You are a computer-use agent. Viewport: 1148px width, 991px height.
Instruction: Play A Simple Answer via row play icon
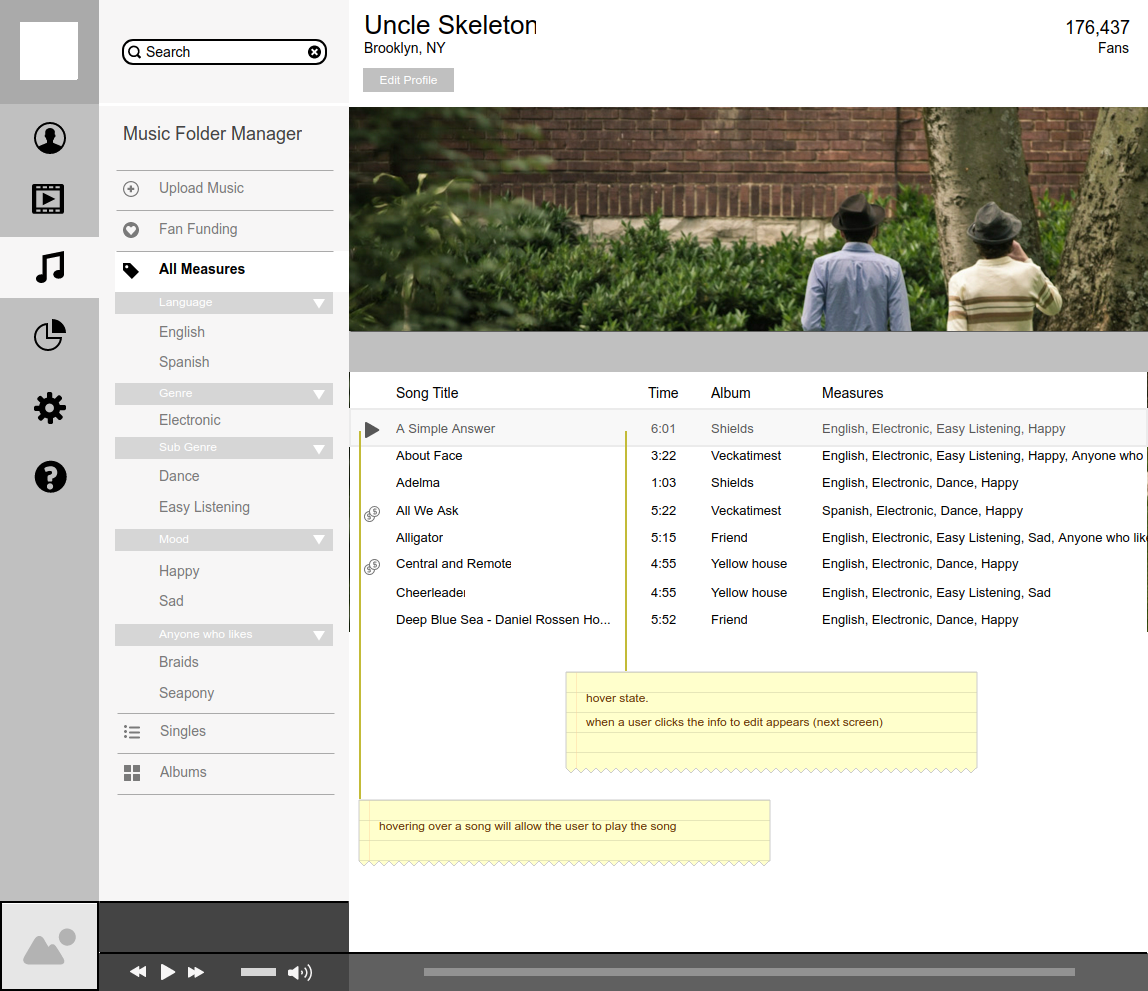(372, 430)
